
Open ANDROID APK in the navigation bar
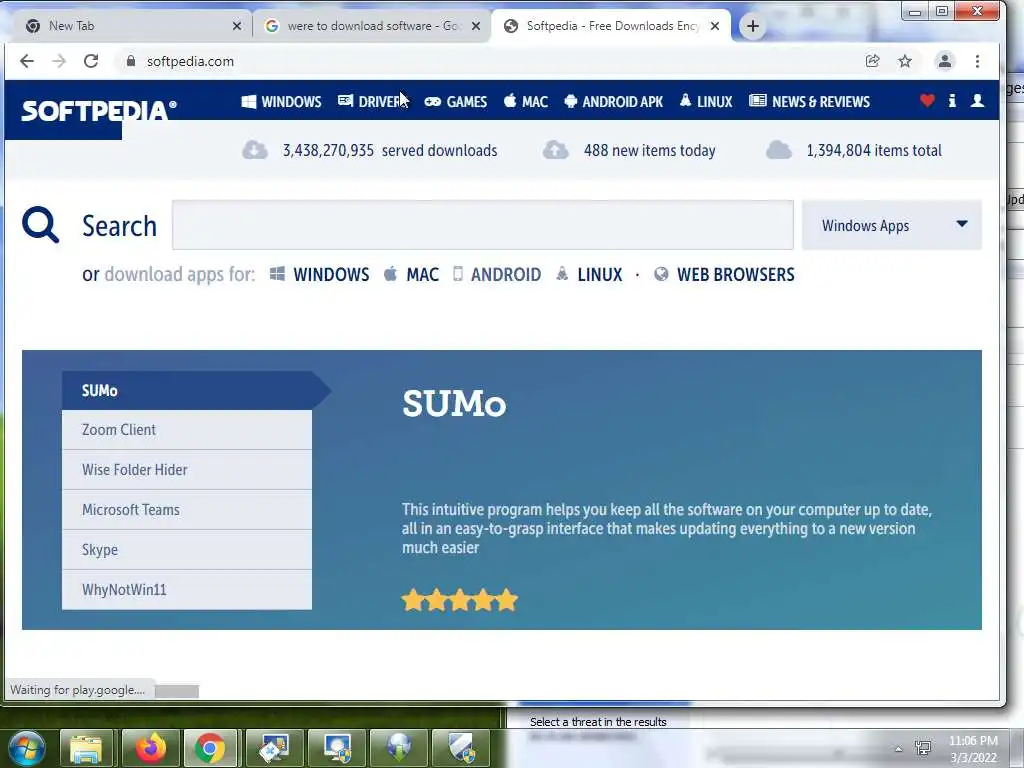[x=613, y=102]
